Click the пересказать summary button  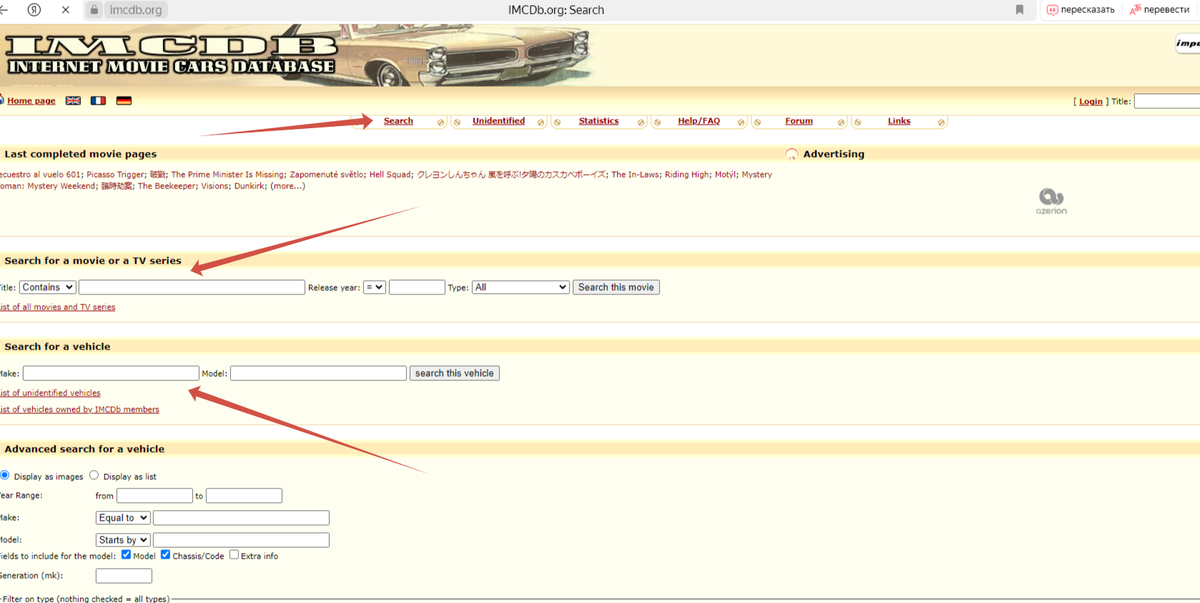pyautogui.click(x=1080, y=10)
